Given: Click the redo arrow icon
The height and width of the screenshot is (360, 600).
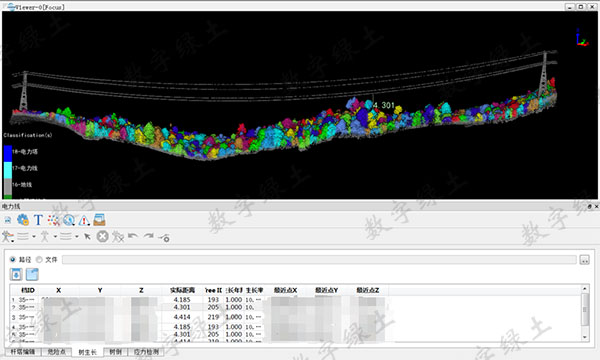Looking at the screenshot, I should (149, 237).
